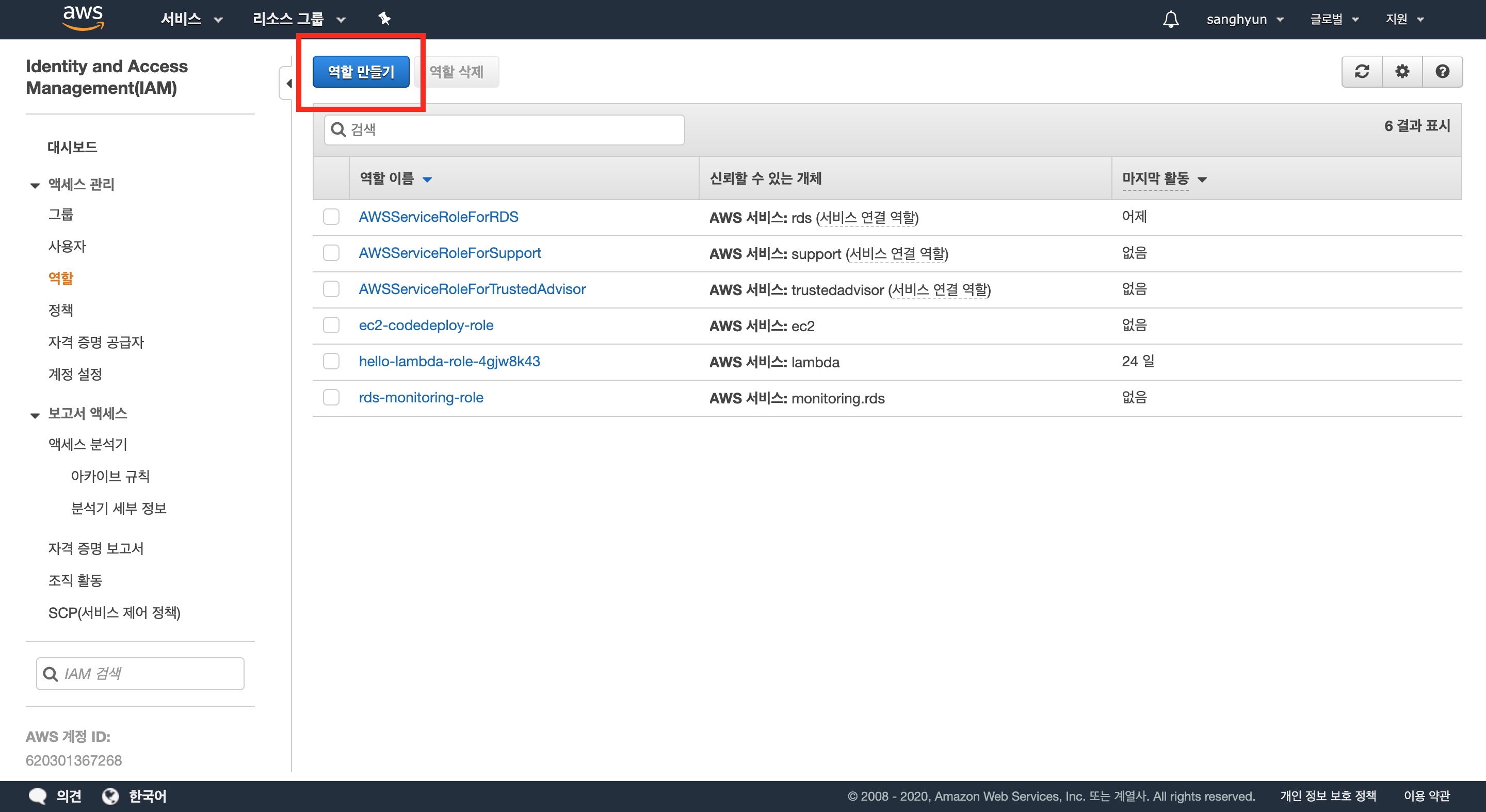
Task: Check the AWSServiceRoleForRDS row checkbox
Action: 331,217
